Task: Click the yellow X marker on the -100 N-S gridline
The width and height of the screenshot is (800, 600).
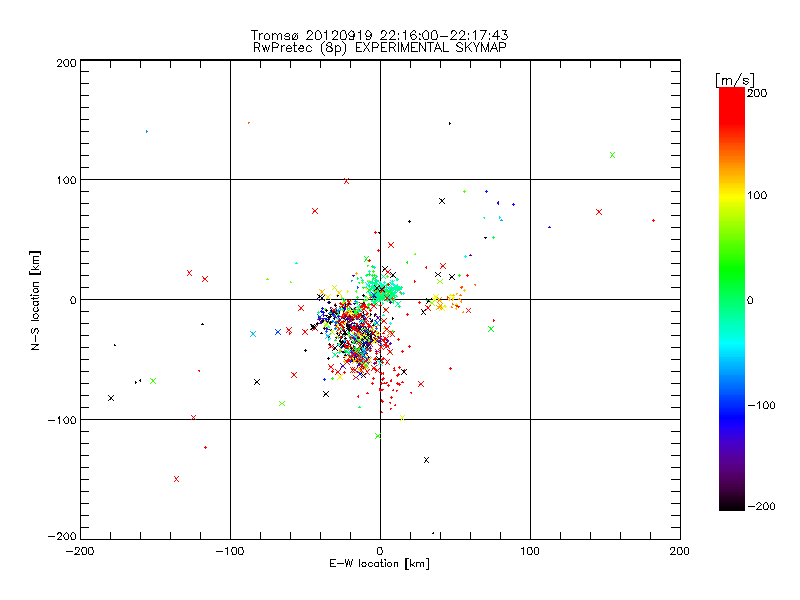Action: 402,418
